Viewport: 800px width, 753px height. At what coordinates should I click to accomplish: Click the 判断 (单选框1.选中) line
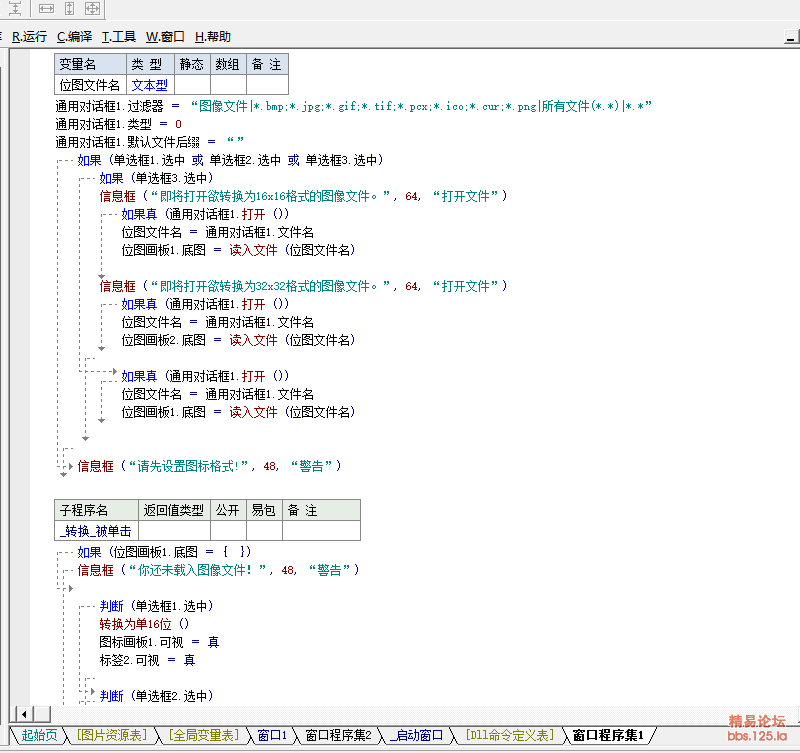(156, 606)
